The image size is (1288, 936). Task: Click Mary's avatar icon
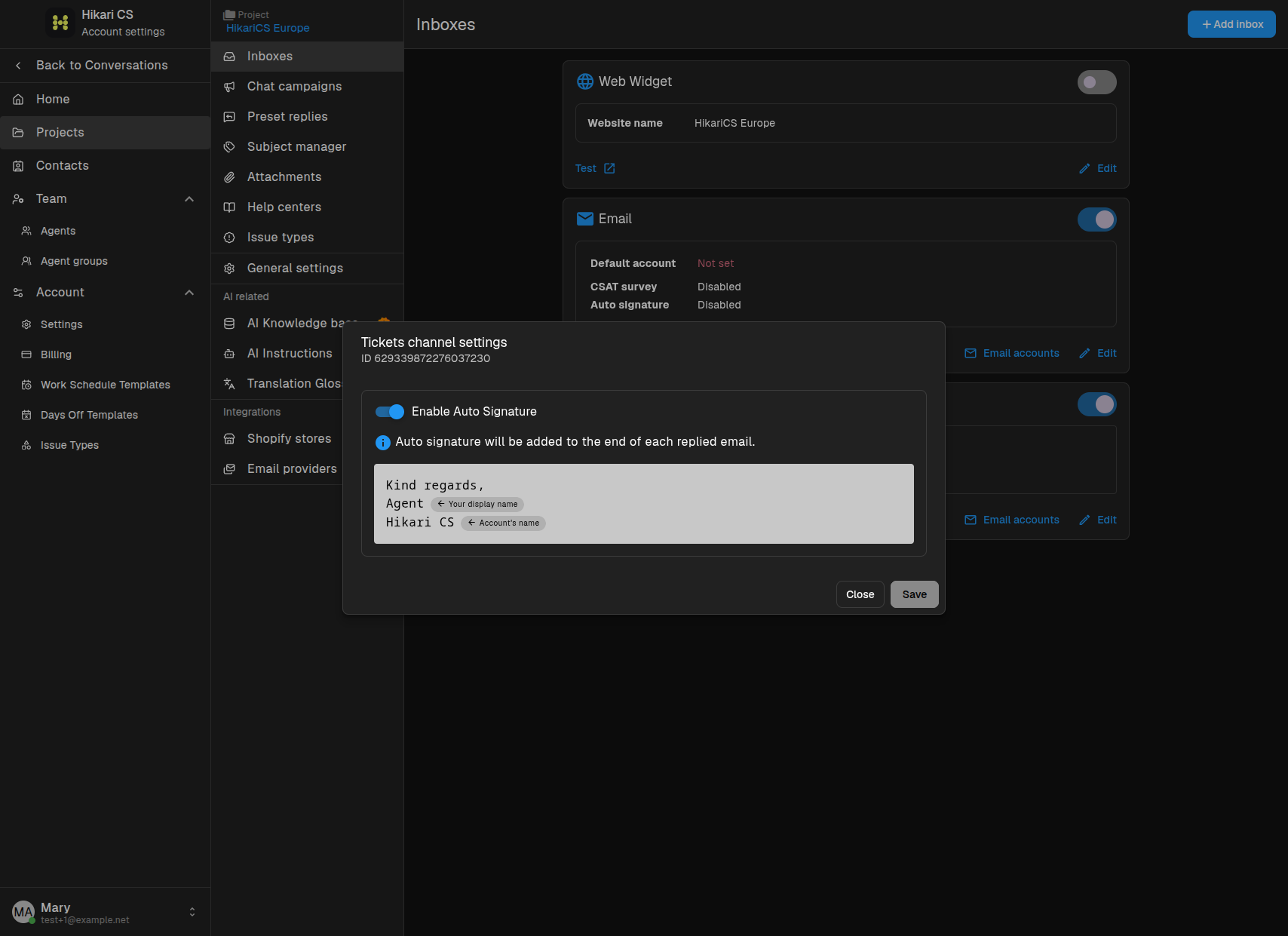[23, 912]
